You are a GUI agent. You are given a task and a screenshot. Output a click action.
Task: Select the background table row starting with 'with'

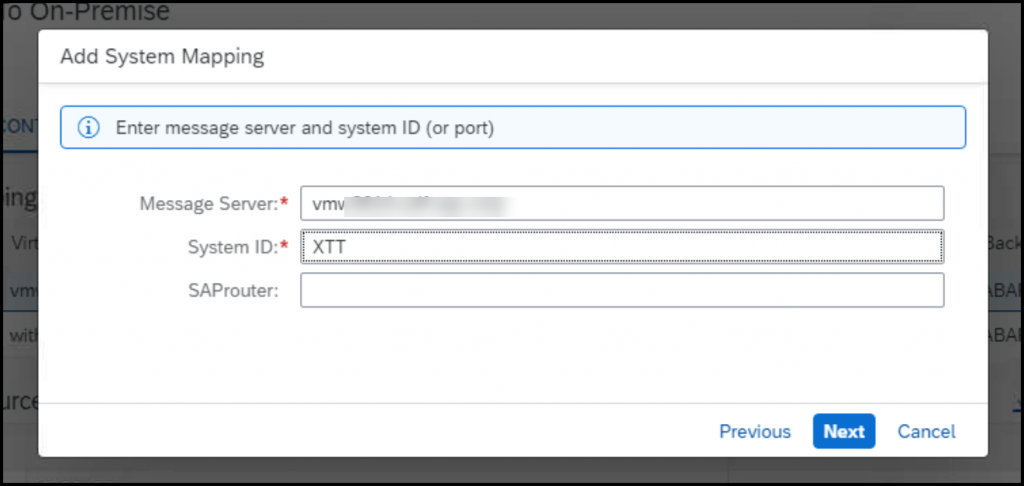pyautogui.click(x=20, y=335)
